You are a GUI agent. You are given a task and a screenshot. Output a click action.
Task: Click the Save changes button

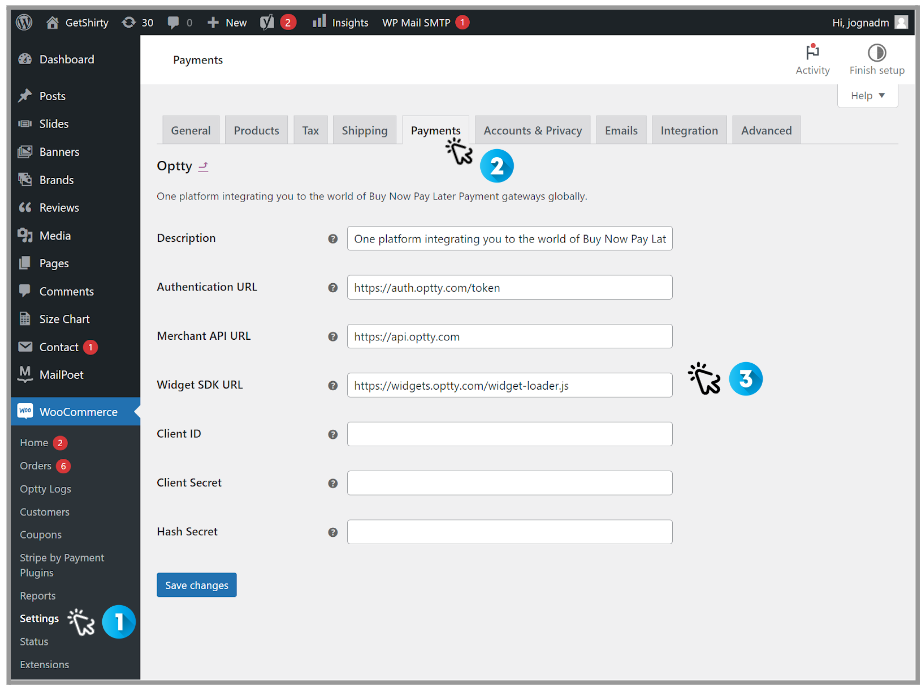tap(196, 585)
